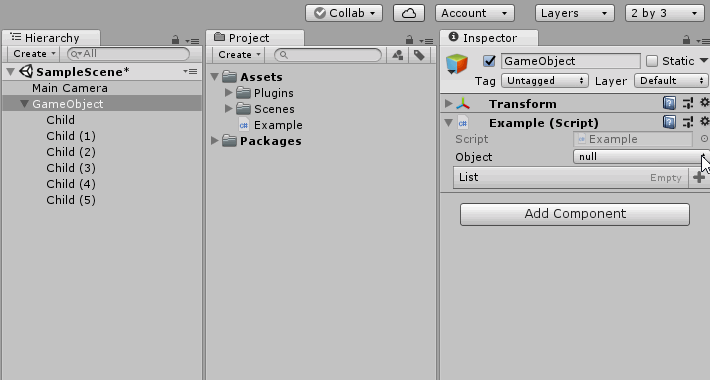This screenshot has height=380, width=710.
Task: Click the Scenes folder icon
Action: (x=243, y=109)
